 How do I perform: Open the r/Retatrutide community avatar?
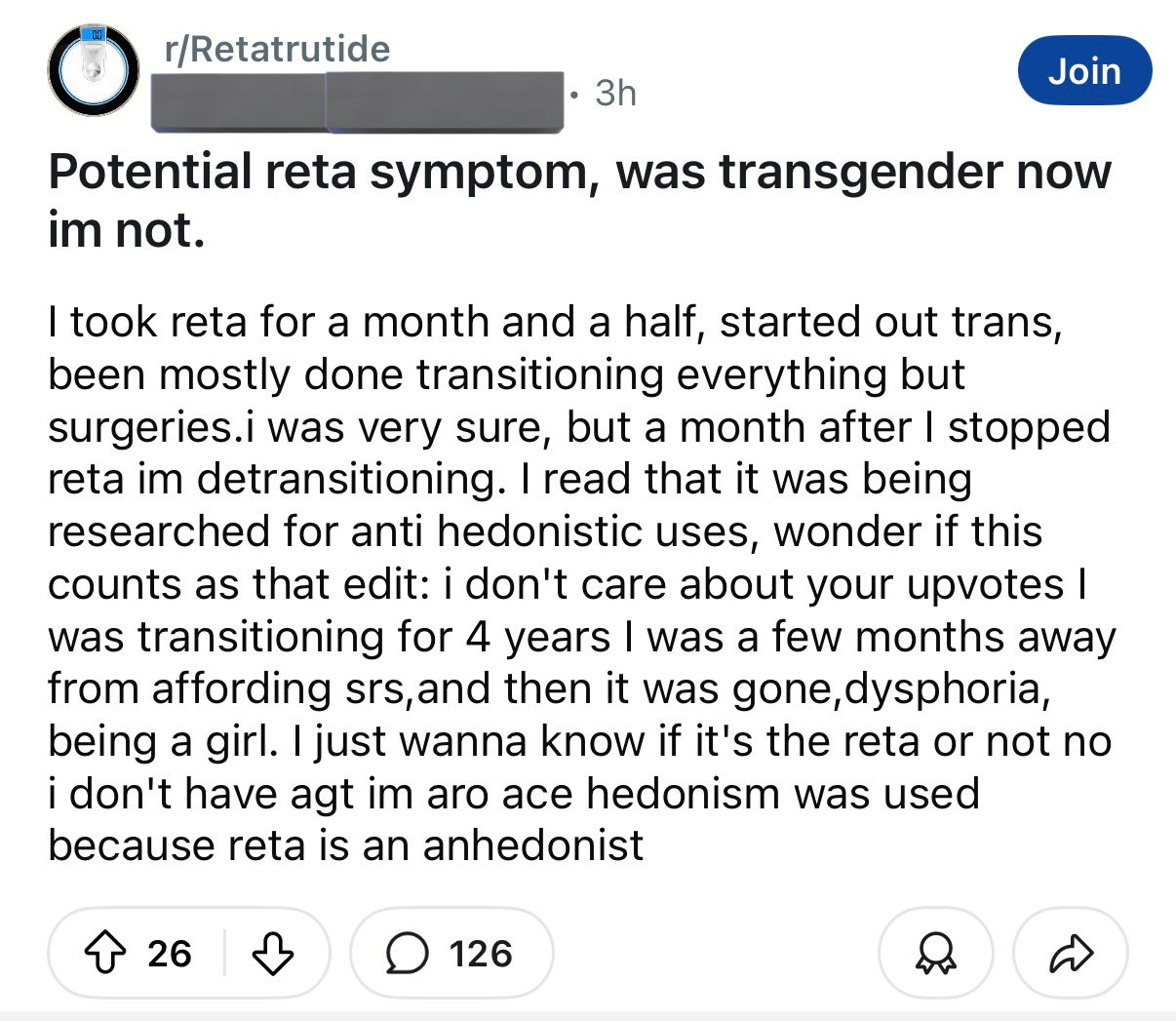(x=95, y=71)
